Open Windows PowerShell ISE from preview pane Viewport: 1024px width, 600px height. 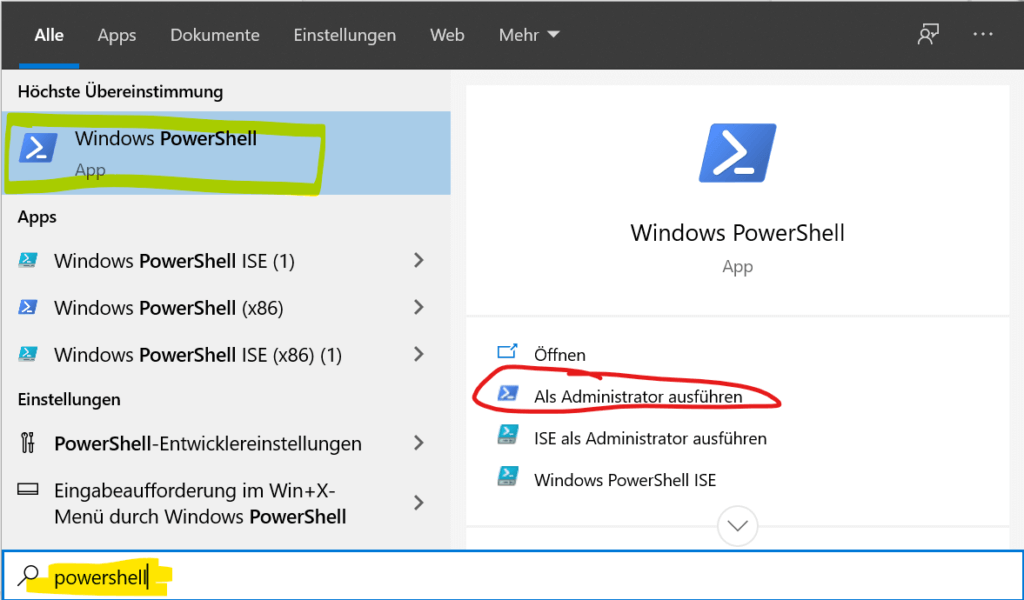[x=625, y=480]
